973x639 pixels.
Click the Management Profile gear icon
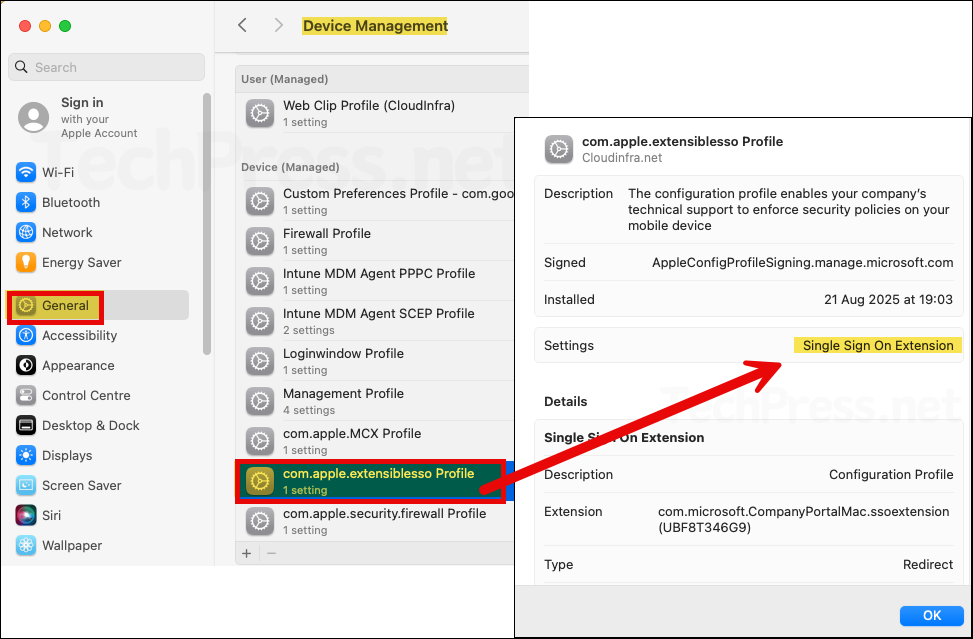260,401
